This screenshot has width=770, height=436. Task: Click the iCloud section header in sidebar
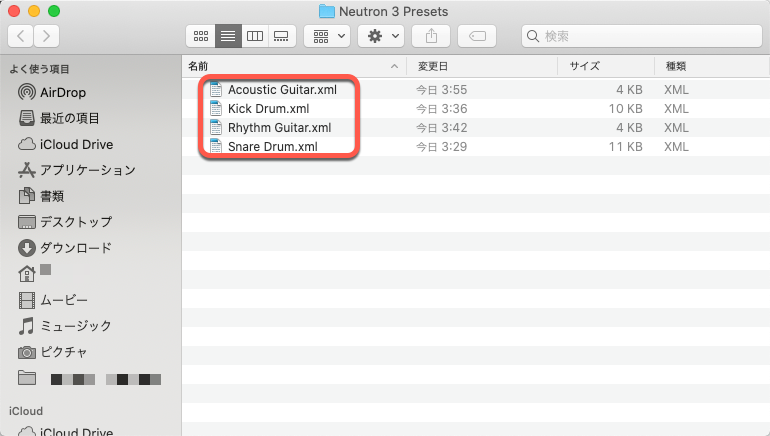(x=26, y=411)
